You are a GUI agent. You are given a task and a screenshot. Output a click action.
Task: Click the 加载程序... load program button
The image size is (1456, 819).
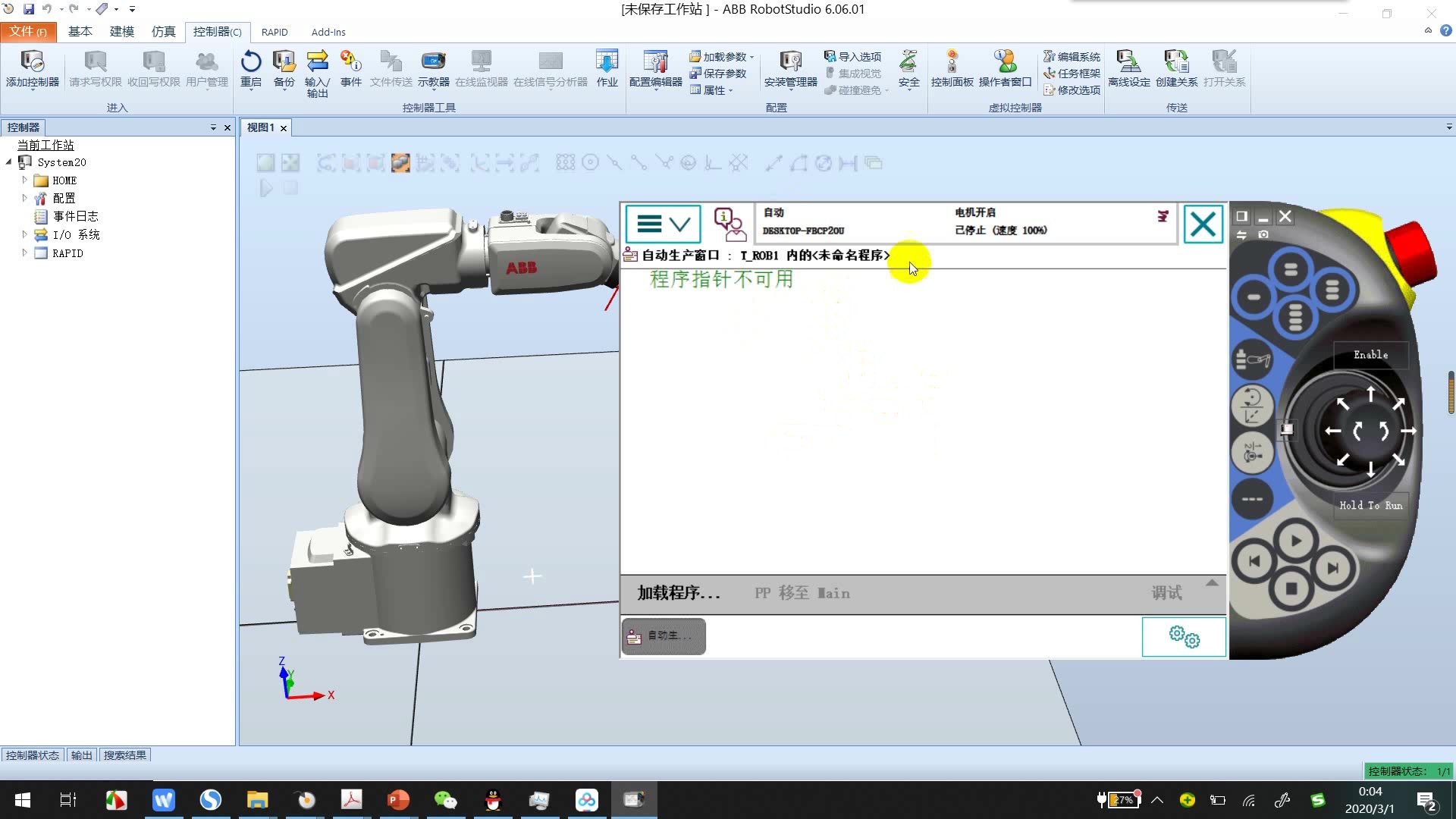(679, 593)
